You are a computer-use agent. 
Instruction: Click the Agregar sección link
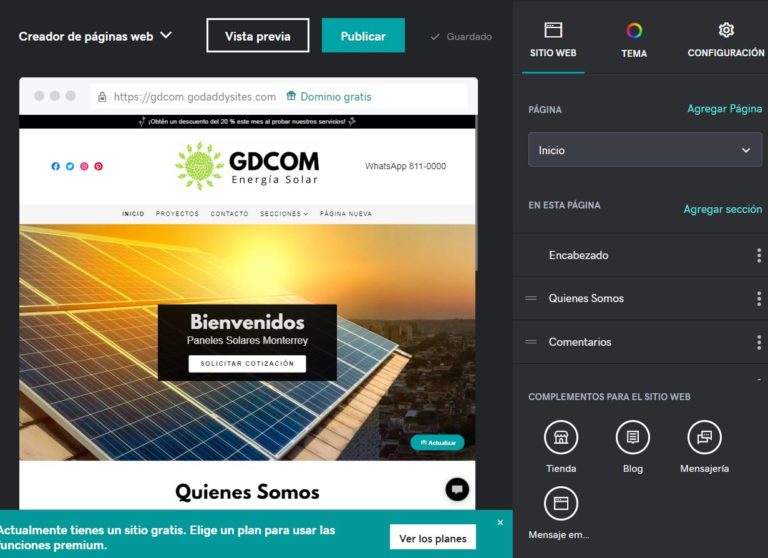722,209
